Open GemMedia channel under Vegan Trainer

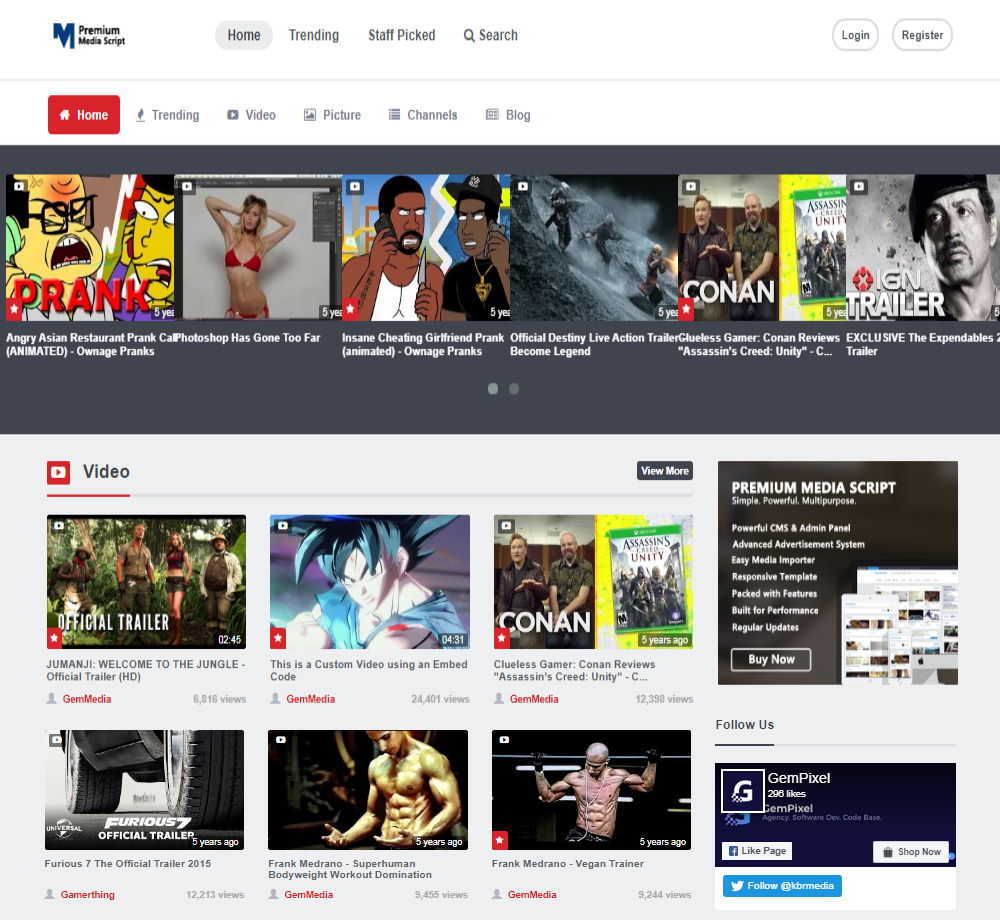tap(532, 894)
